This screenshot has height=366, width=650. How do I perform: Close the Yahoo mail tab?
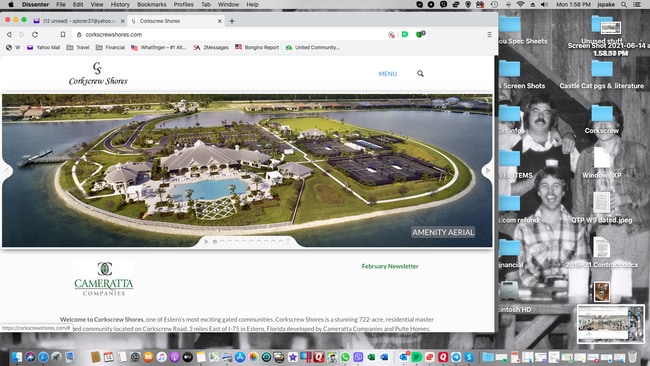(122, 21)
